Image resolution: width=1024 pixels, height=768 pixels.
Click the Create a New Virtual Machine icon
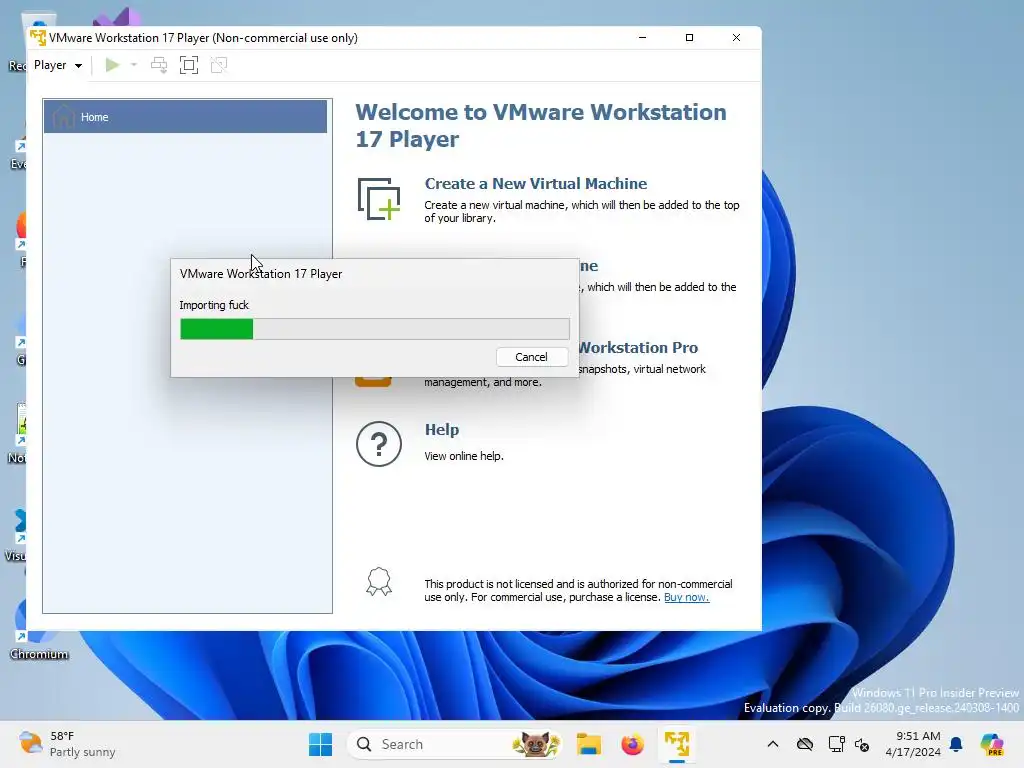click(379, 199)
